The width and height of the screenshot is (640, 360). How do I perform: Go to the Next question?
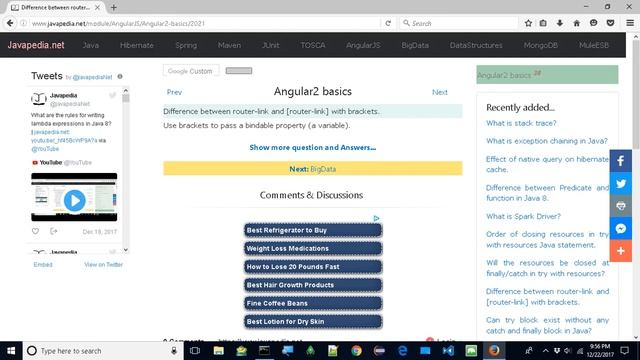440,92
